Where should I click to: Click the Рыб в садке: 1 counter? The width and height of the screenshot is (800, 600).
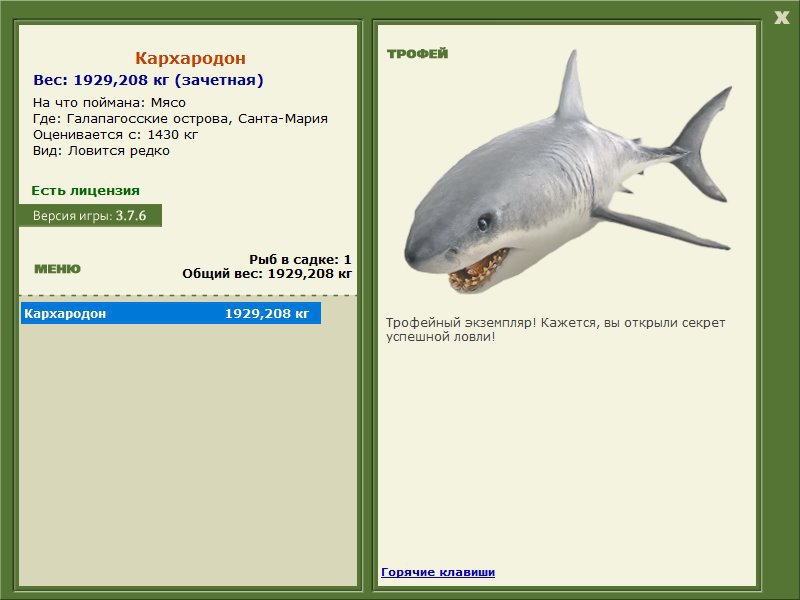click(x=300, y=260)
